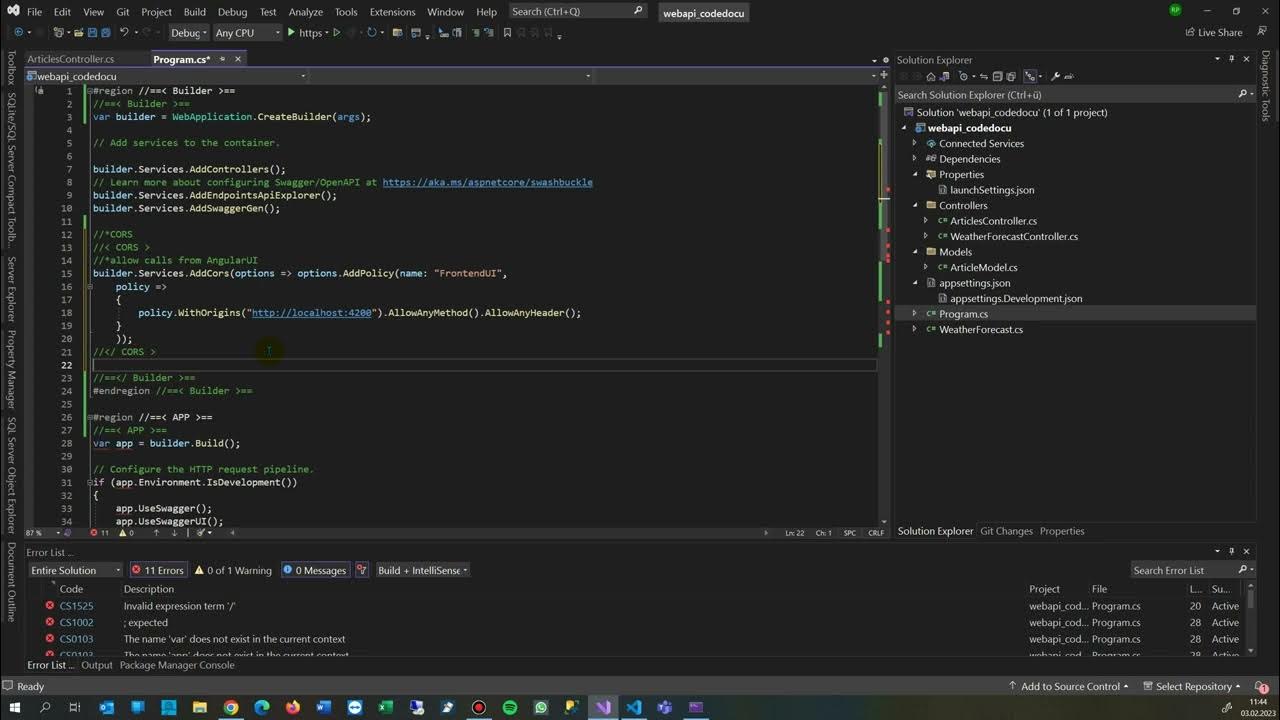
Task: Open Visual Studio Code from taskbar
Action: 634,707
